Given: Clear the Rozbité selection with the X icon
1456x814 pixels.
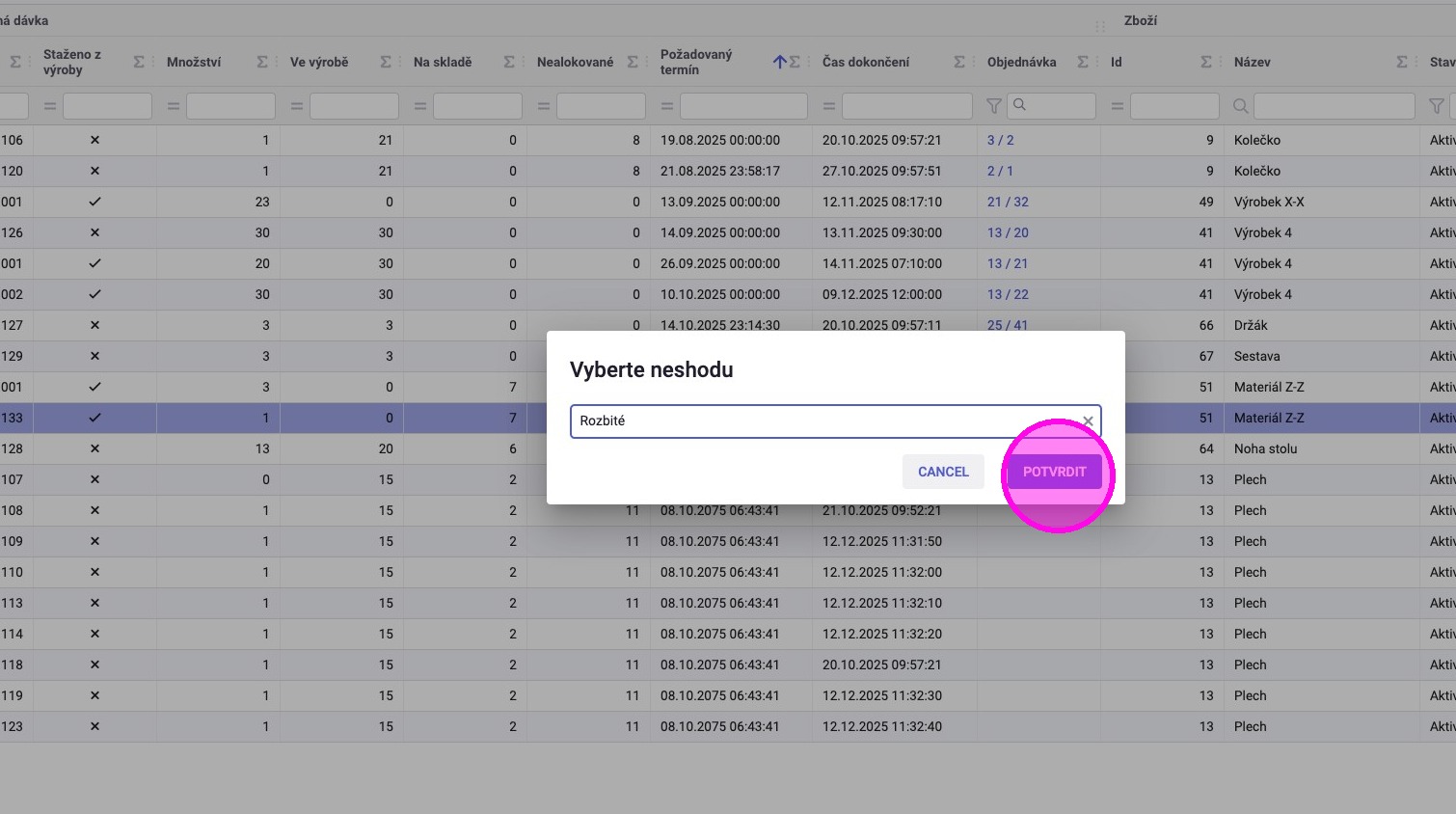Looking at the screenshot, I should coord(1088,421).
